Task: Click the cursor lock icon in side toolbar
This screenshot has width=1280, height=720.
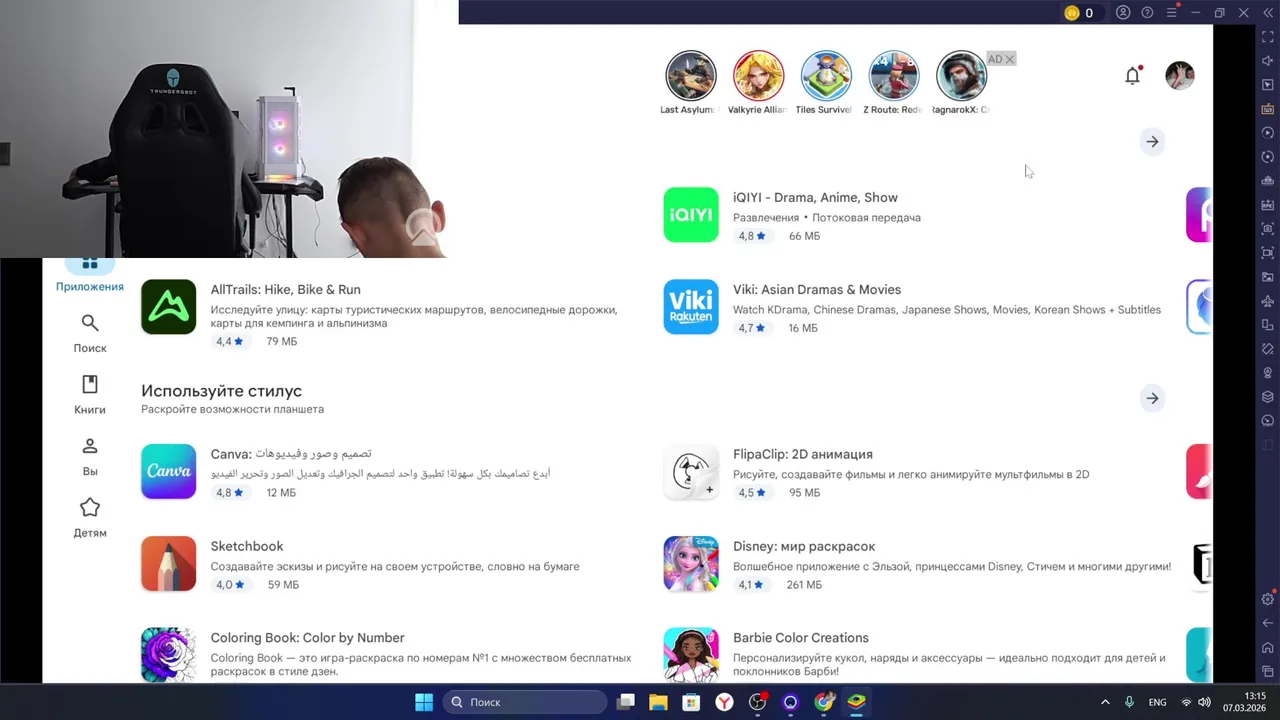Action: click(x=1268, y=85)
